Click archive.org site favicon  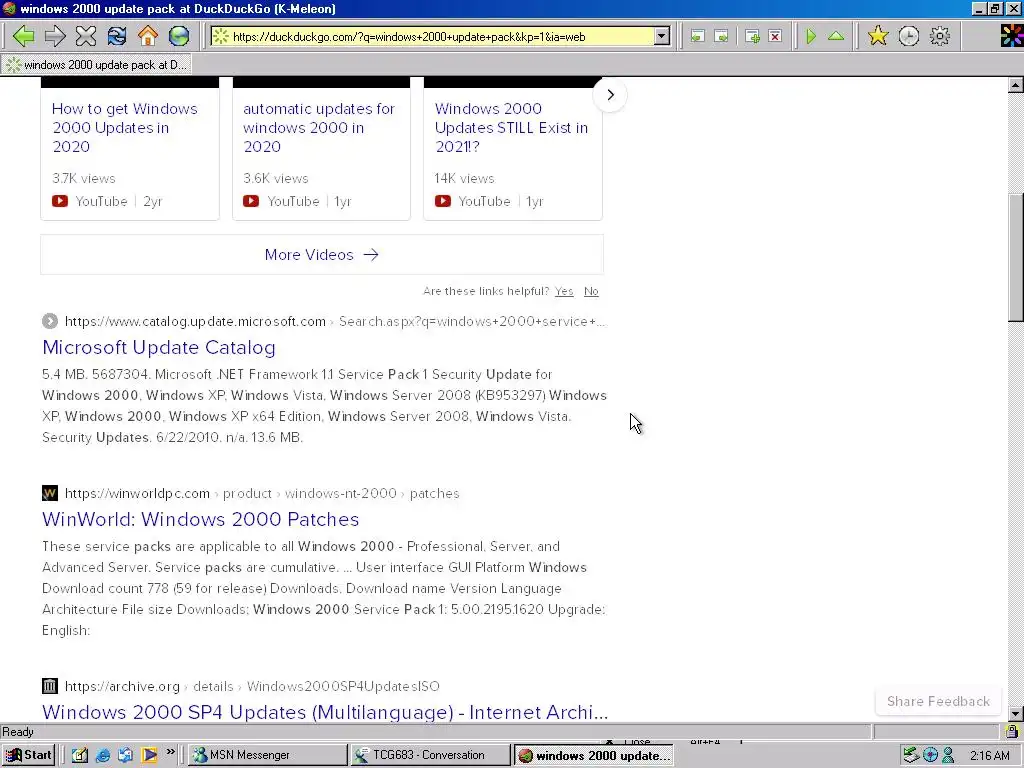50,686
